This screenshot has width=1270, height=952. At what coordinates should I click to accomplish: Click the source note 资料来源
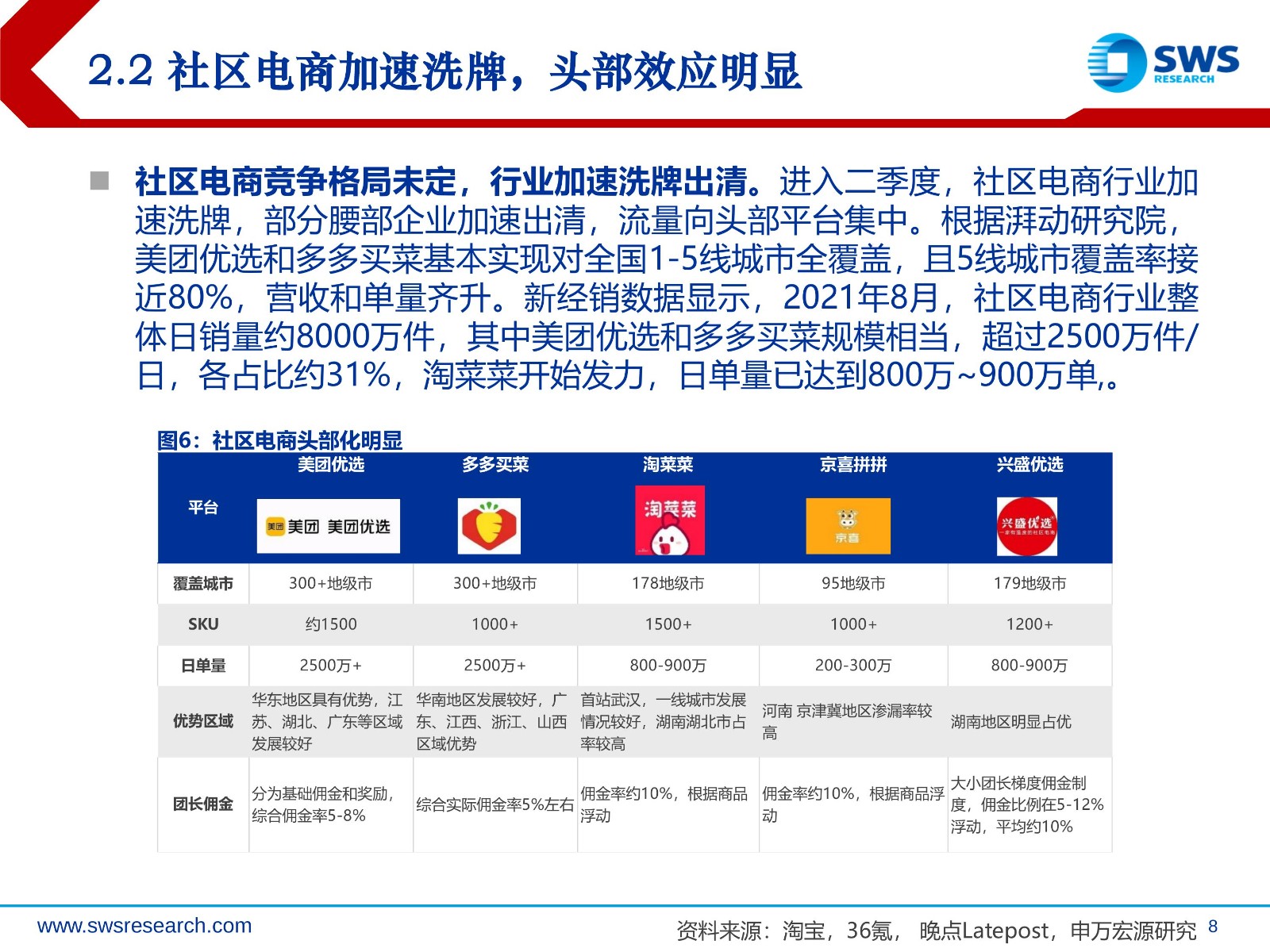click(937, 930)
